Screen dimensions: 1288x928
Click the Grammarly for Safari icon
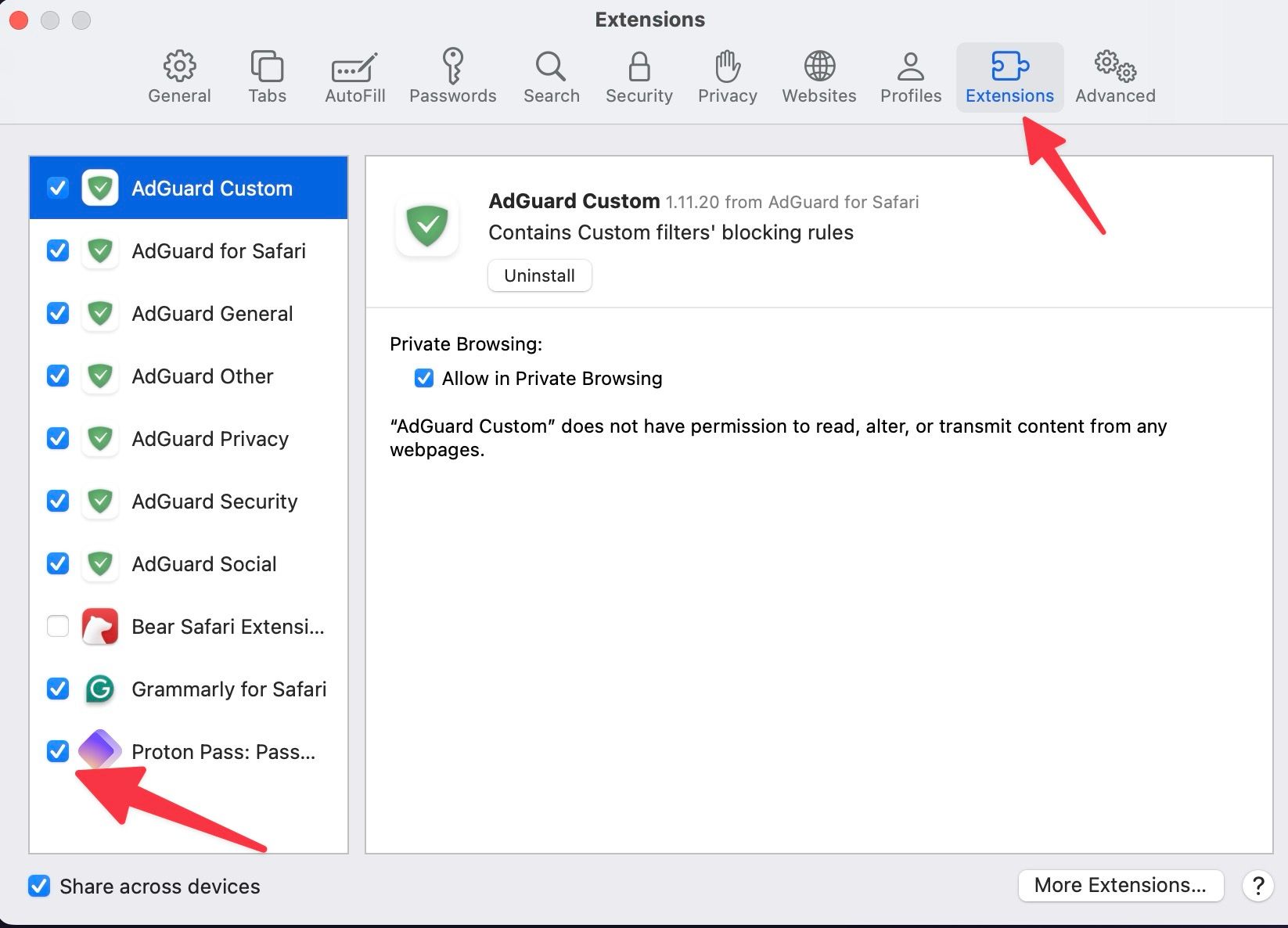point(100,689)
